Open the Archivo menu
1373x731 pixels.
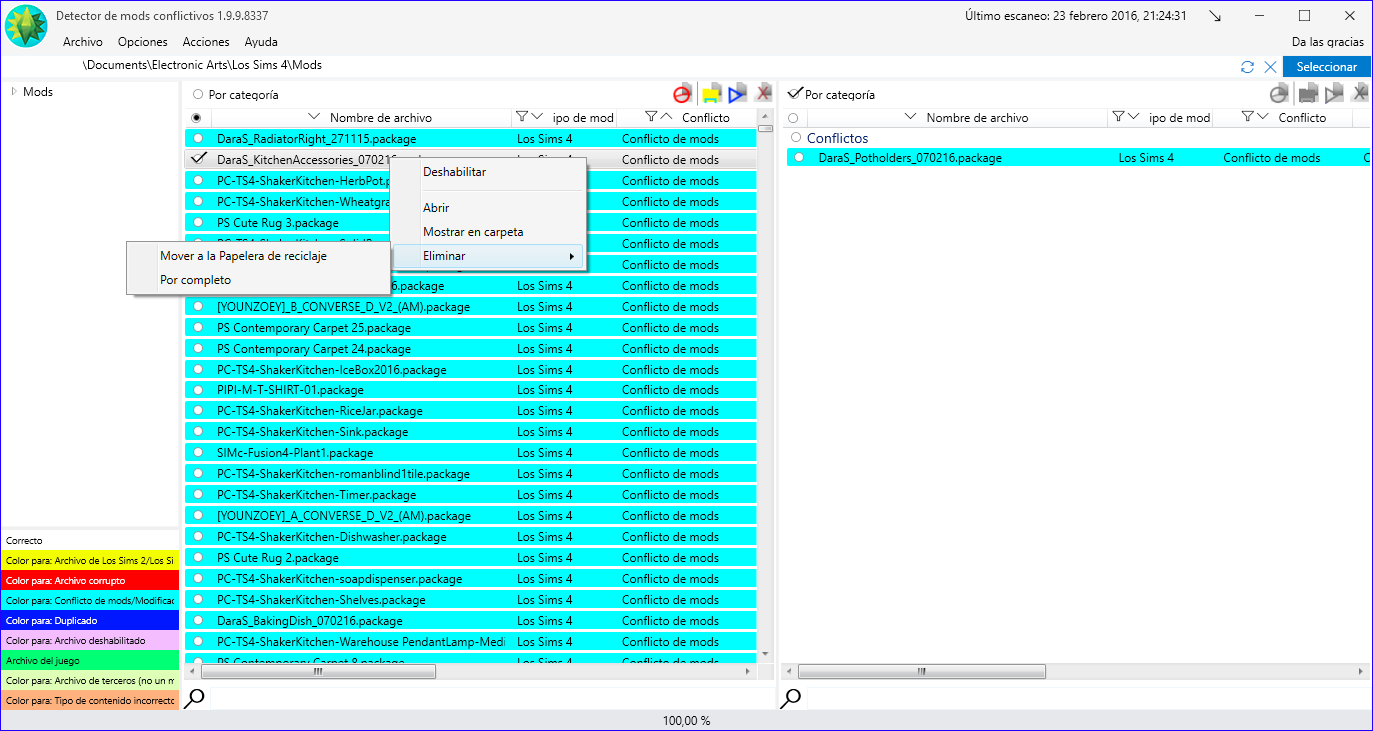tap(83, 42)
